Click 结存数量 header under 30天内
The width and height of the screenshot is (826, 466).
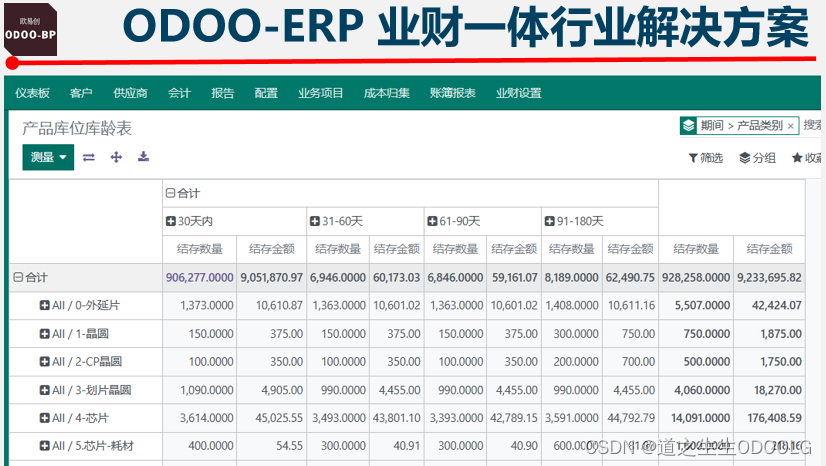click(200, 249)
